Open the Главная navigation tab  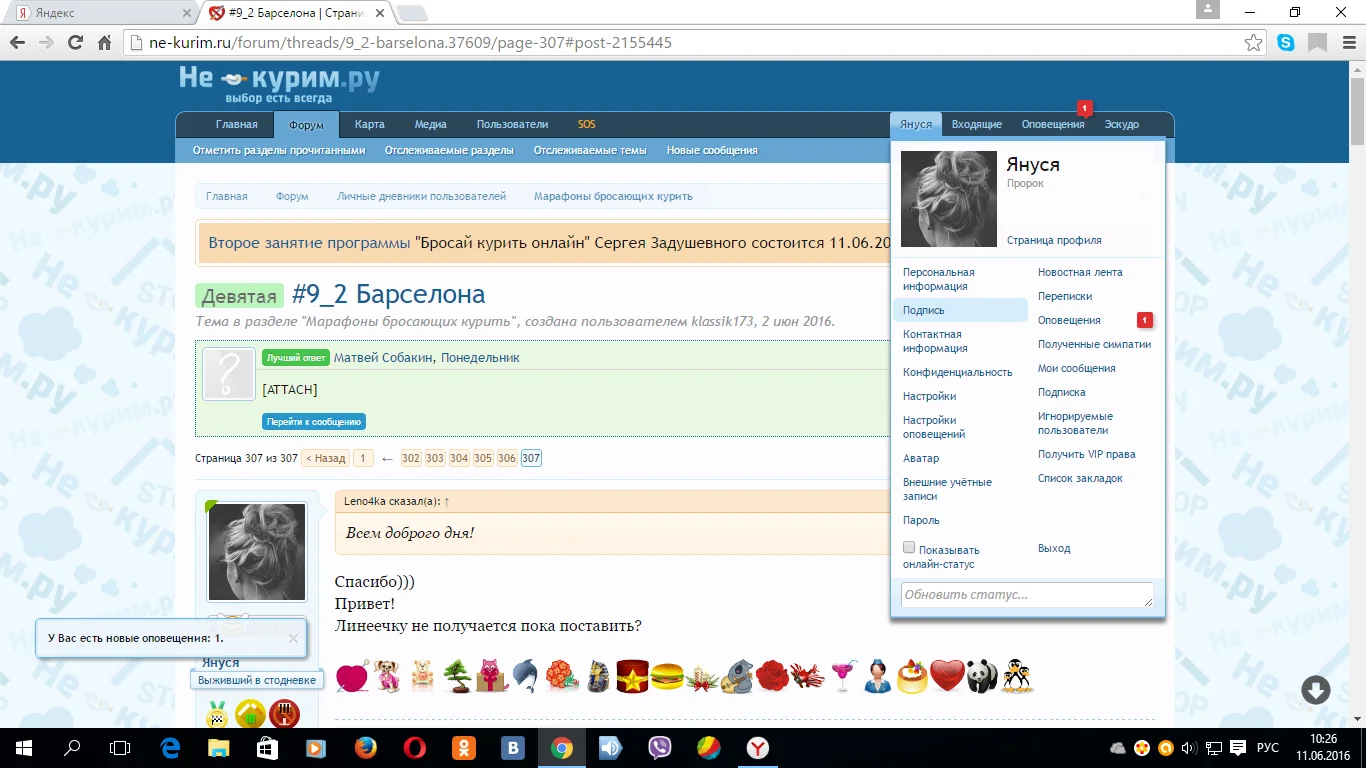coord(237,125)
